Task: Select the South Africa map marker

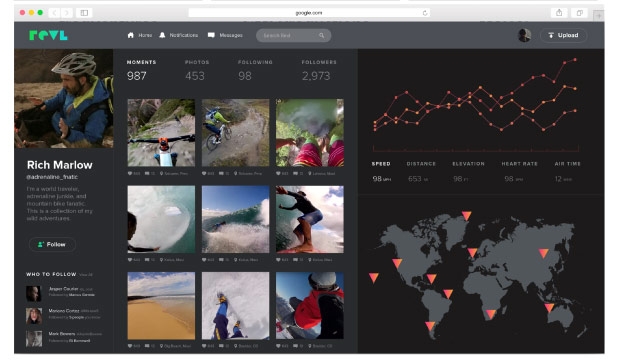Action: [491, 314]
